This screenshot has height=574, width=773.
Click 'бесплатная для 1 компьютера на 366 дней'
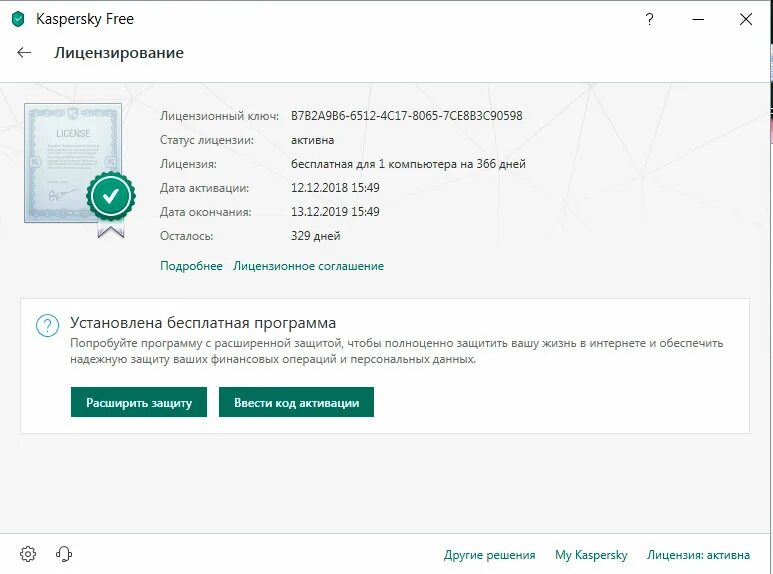408,164
